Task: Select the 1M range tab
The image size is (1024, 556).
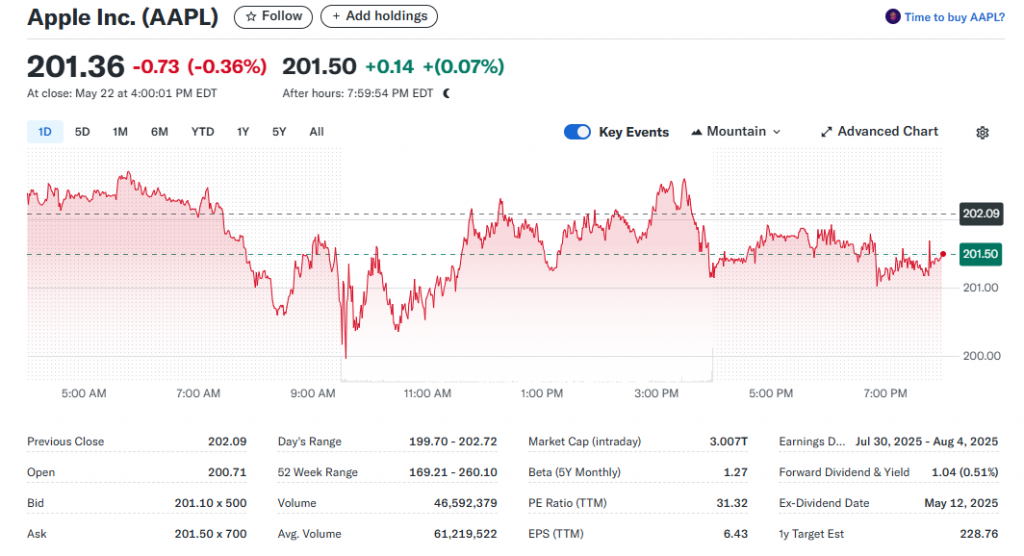Action: pos(120,132)
